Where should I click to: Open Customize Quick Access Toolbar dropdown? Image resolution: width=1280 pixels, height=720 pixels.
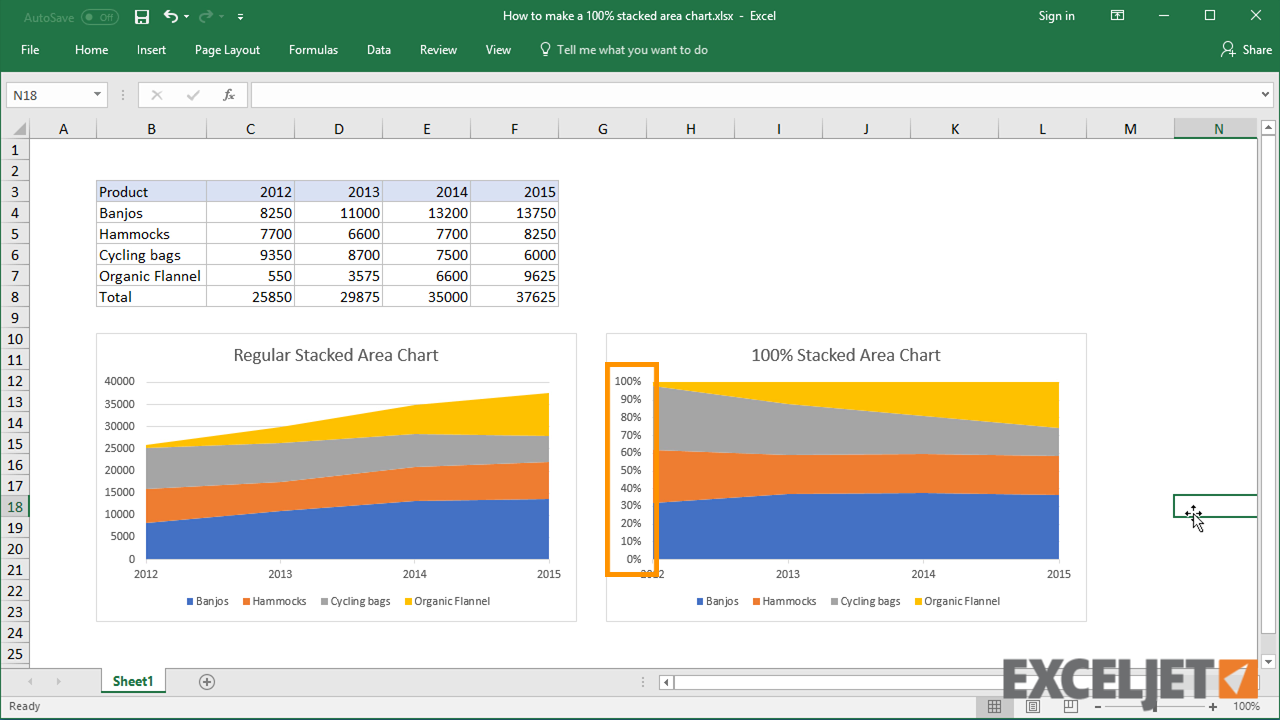click(x=241, y=17)
